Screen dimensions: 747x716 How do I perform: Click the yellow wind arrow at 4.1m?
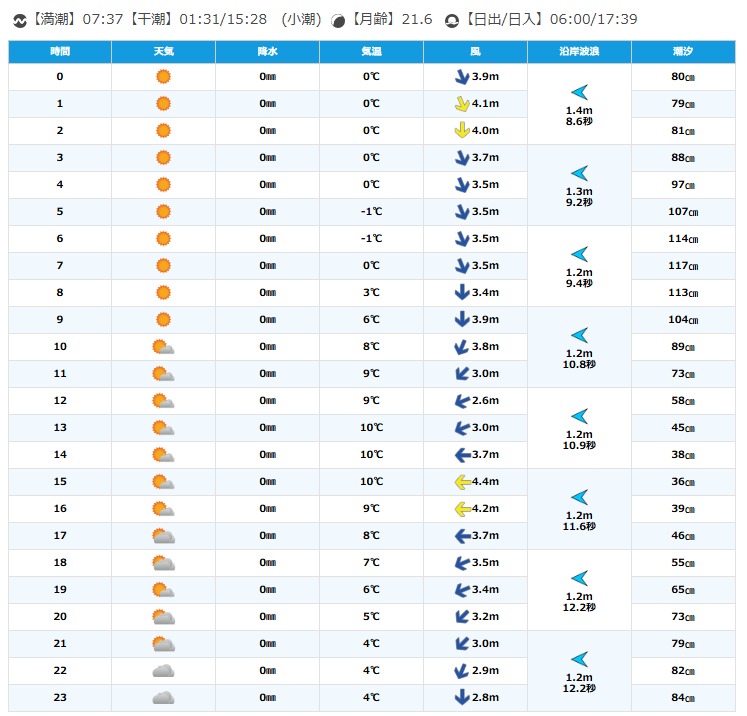click(x=462, y=104)
